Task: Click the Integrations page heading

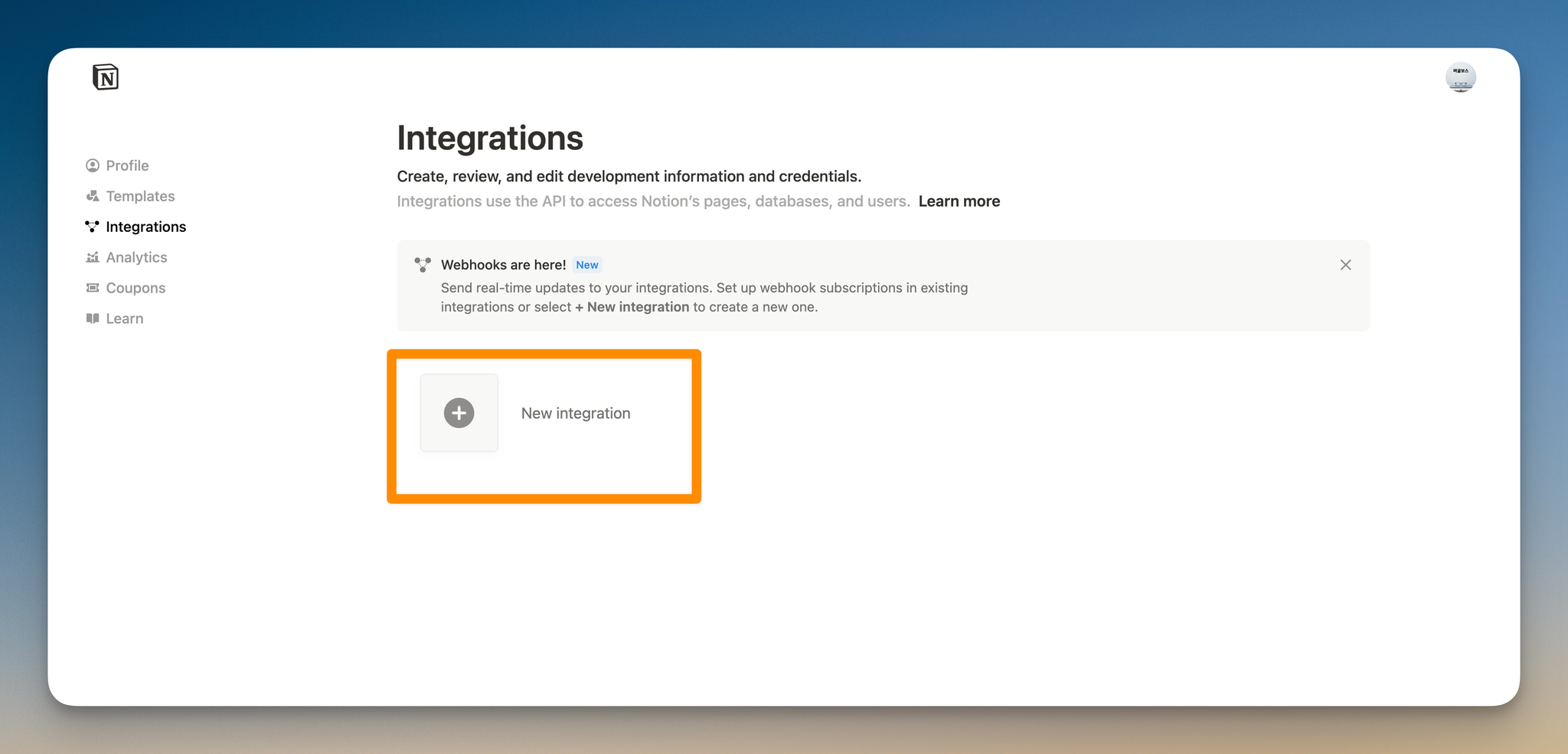Action: click(490, 139)
